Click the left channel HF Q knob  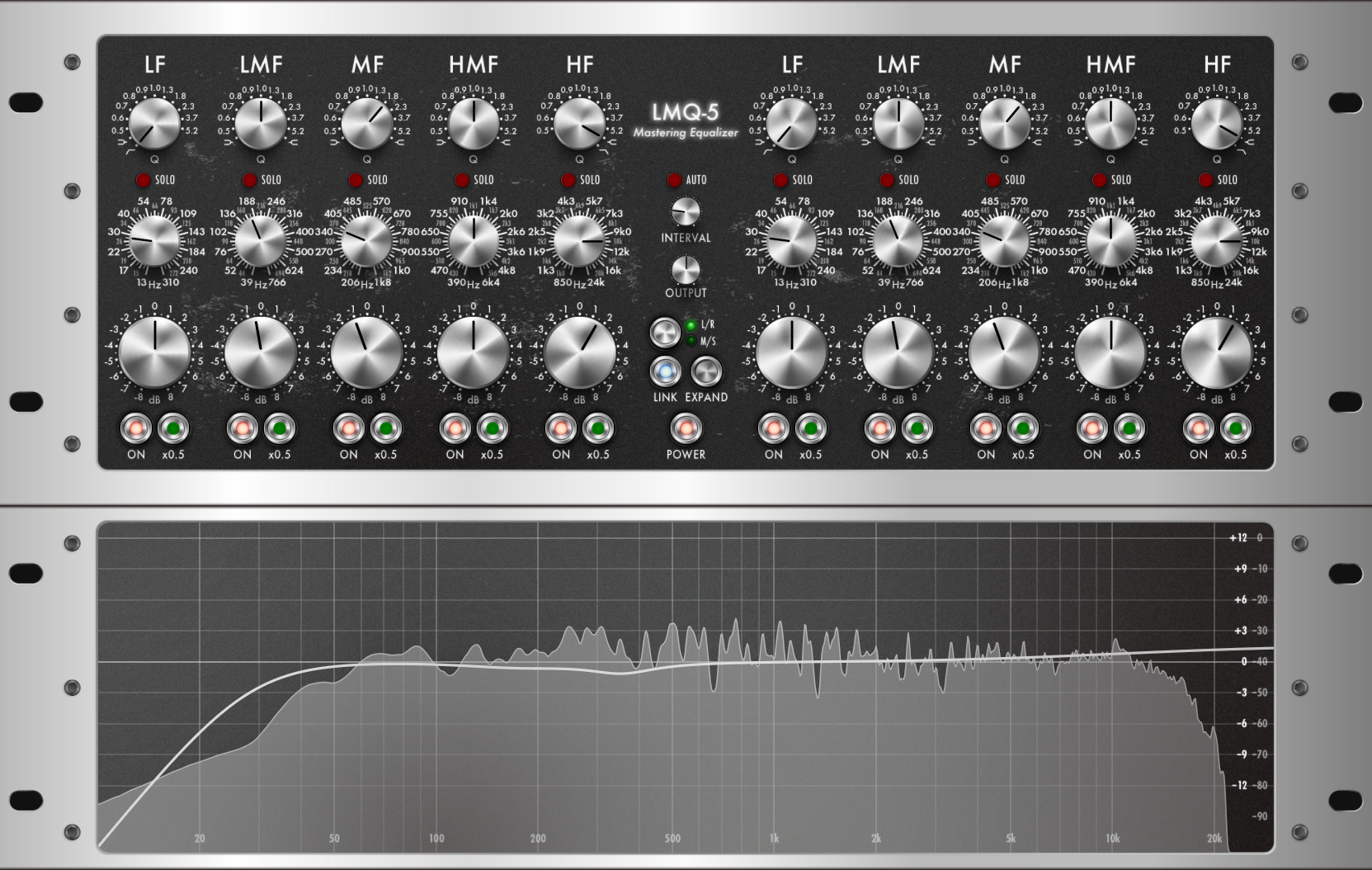[580, 124]
